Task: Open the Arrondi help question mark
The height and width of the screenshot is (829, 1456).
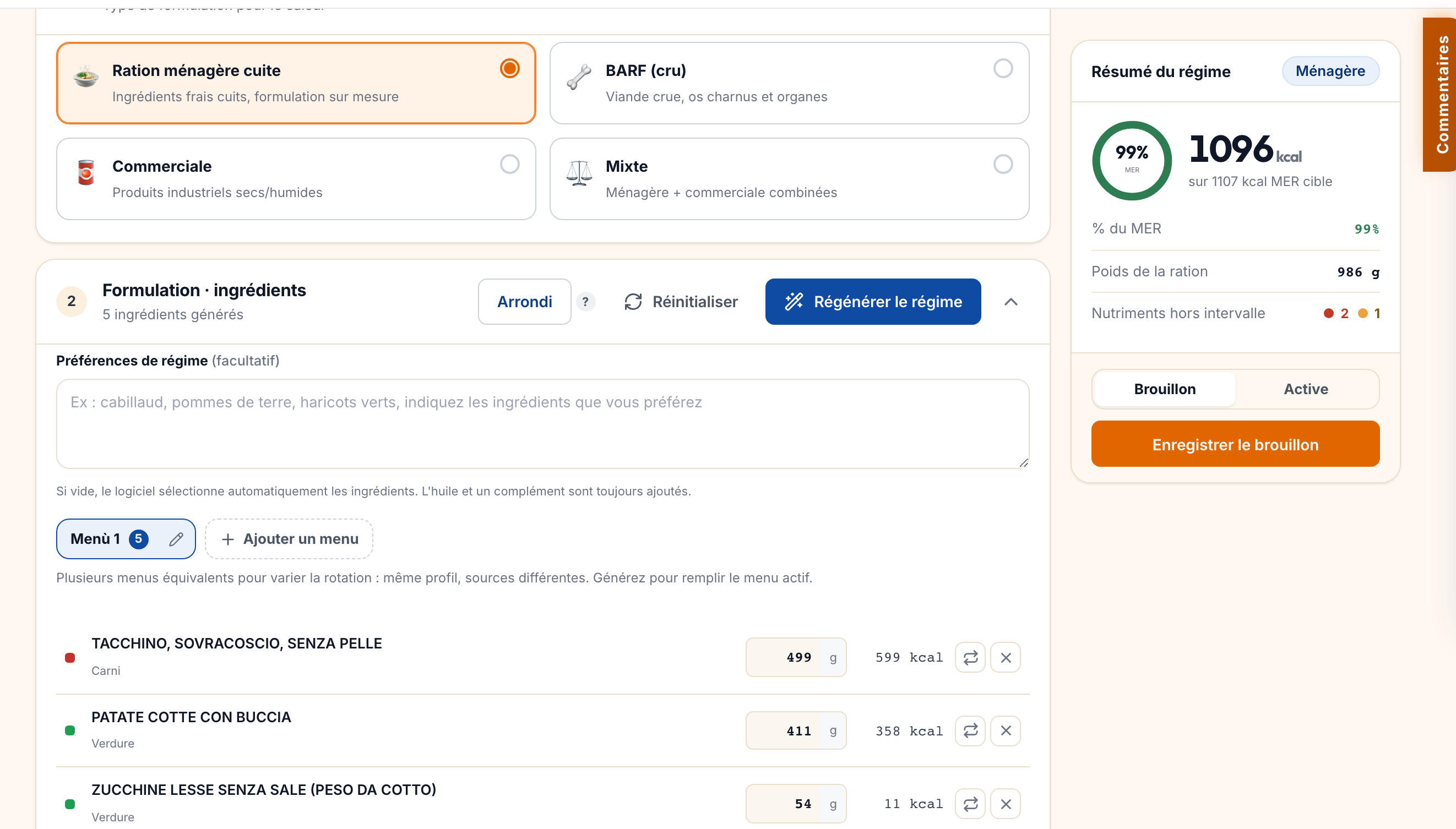Action: pos(585,302)
